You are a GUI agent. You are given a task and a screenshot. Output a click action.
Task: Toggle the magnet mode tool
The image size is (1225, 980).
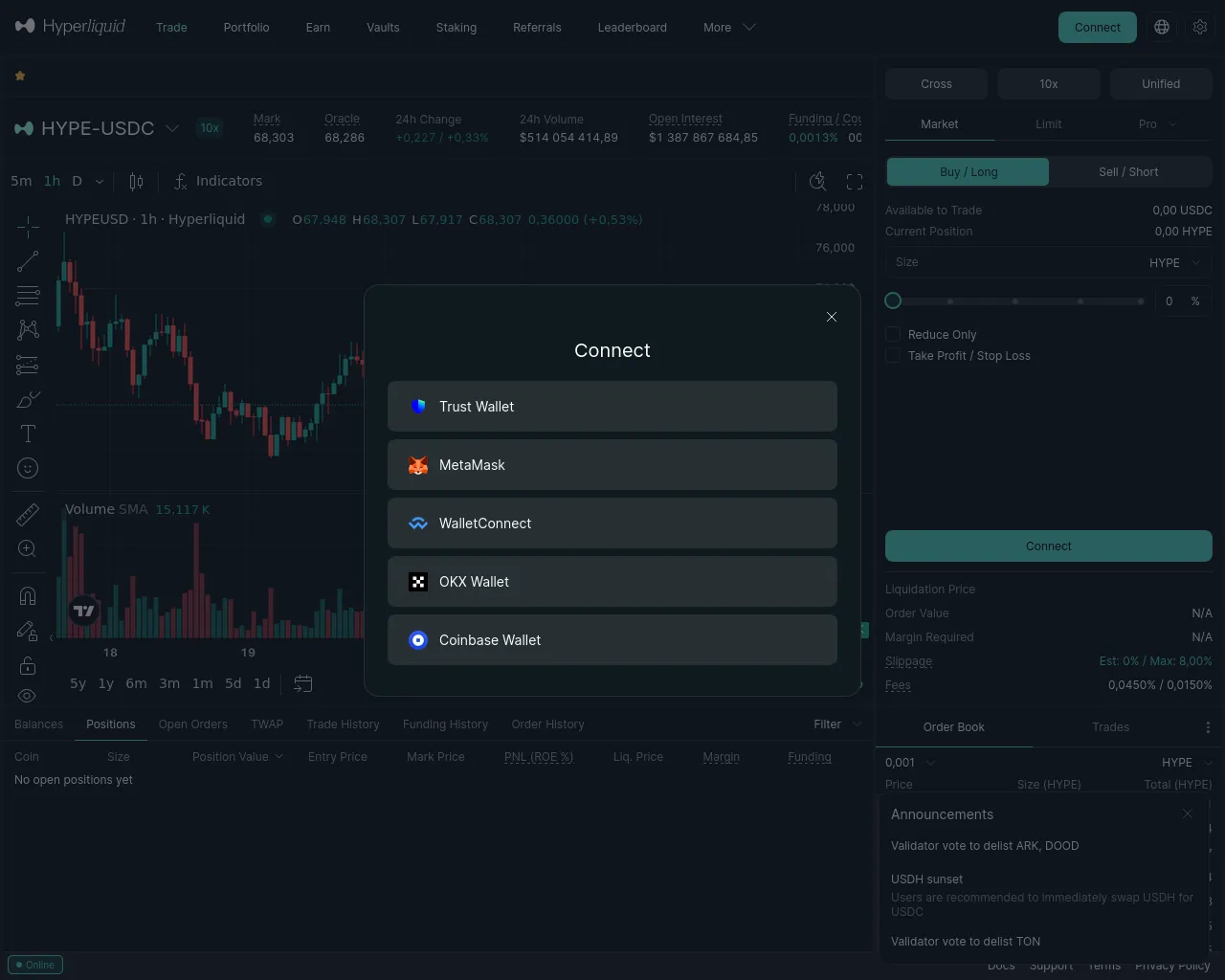[28, 596]
